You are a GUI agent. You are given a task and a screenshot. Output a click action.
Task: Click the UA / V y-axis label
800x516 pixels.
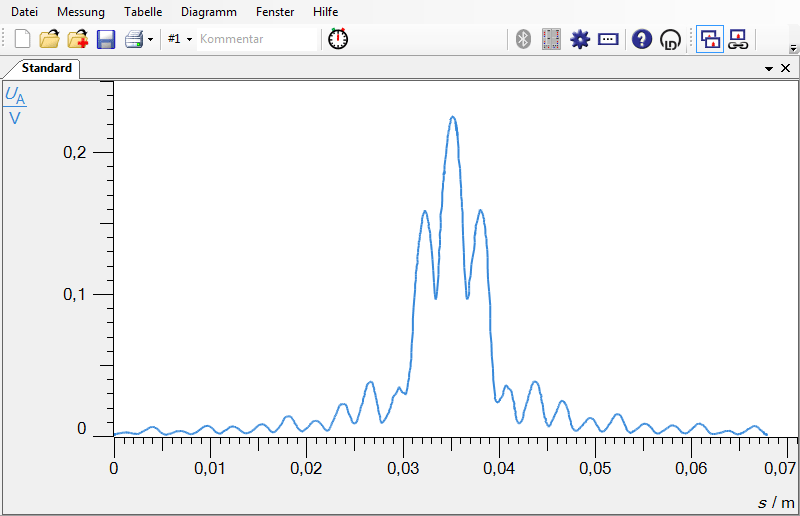tap(15, 106)
